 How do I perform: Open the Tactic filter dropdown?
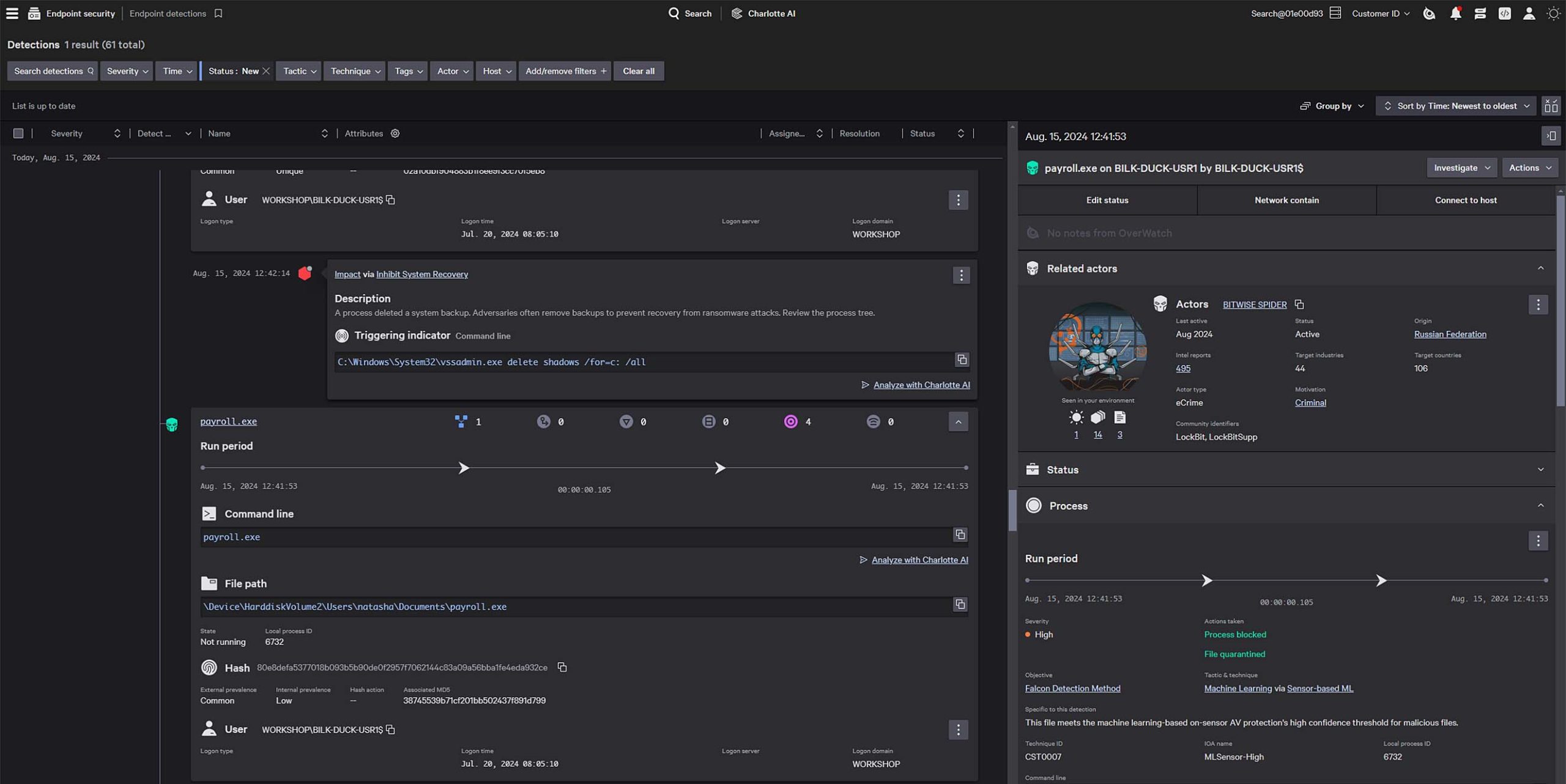click(x=299, y=71)
